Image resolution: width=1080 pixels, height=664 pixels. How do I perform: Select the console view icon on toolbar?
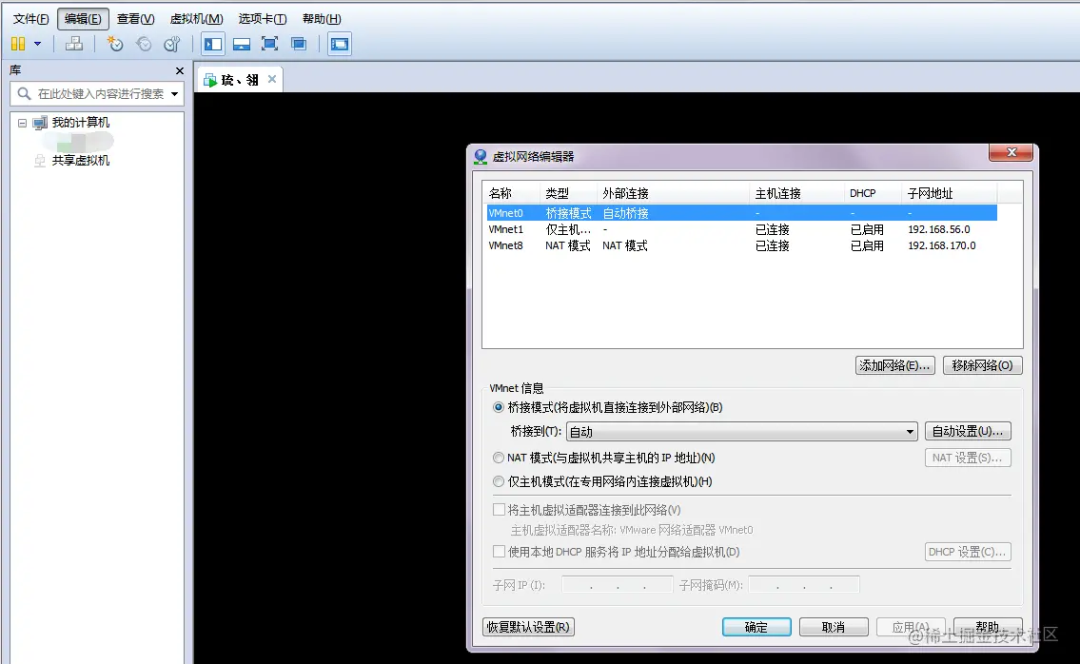point(339,44)
